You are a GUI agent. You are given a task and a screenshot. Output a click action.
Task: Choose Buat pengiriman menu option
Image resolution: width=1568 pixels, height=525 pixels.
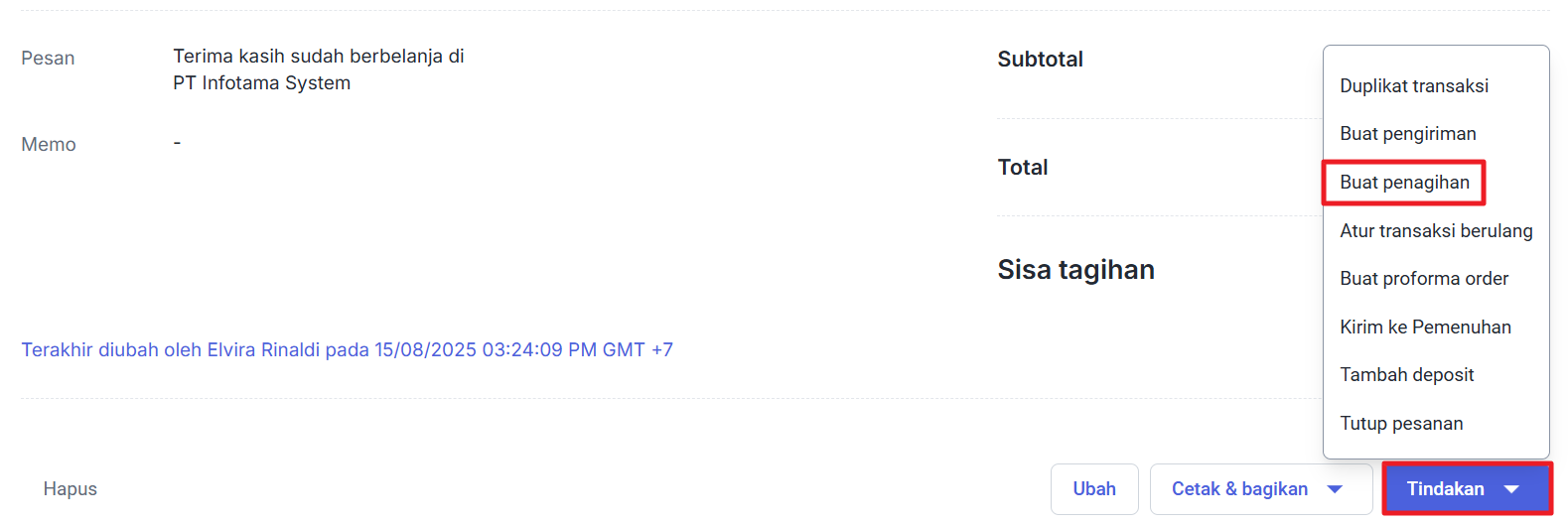pyautogui.click(x=1407, y=134)
